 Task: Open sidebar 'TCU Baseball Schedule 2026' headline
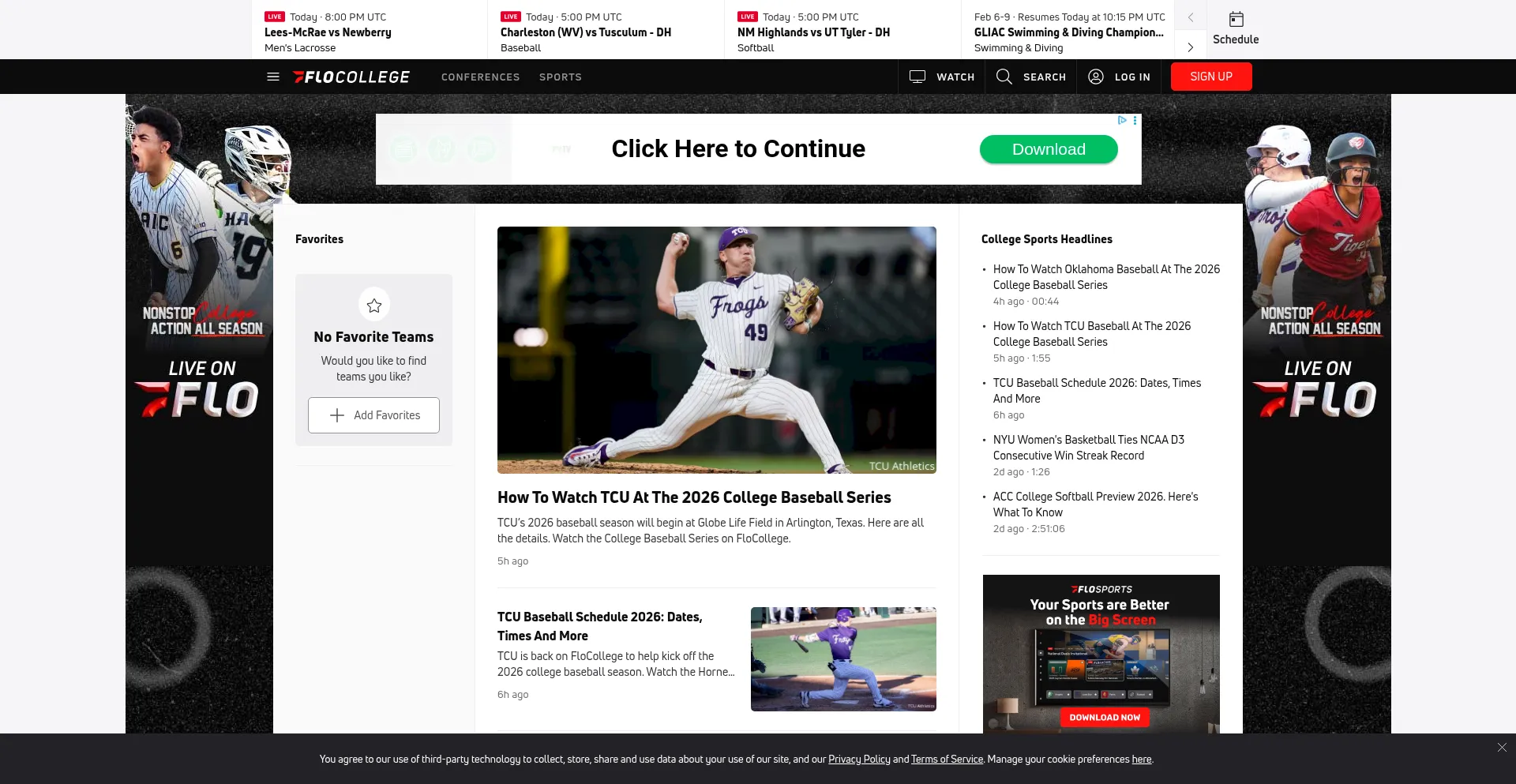click(x=1097, y=391)
